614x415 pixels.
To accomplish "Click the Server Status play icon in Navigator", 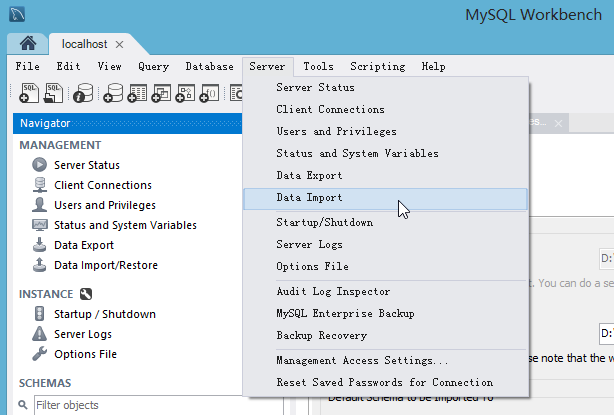I will [40, 165].
